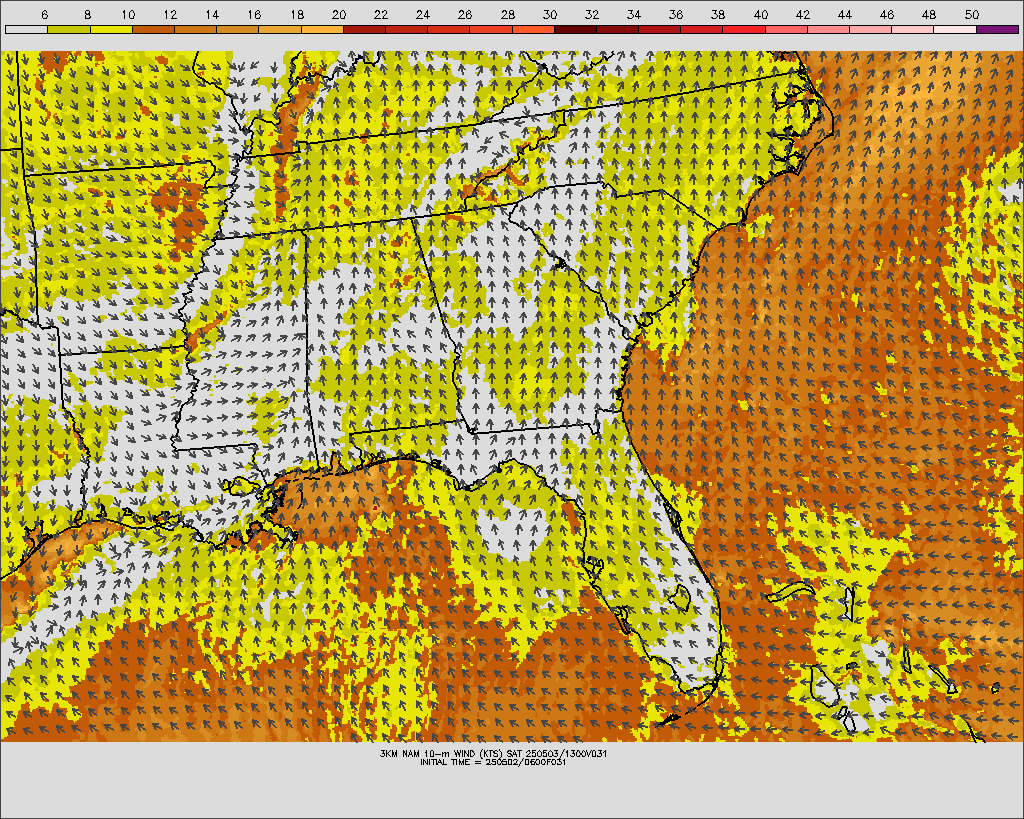
Task: Select the '28' scale value
Action: 507,14
